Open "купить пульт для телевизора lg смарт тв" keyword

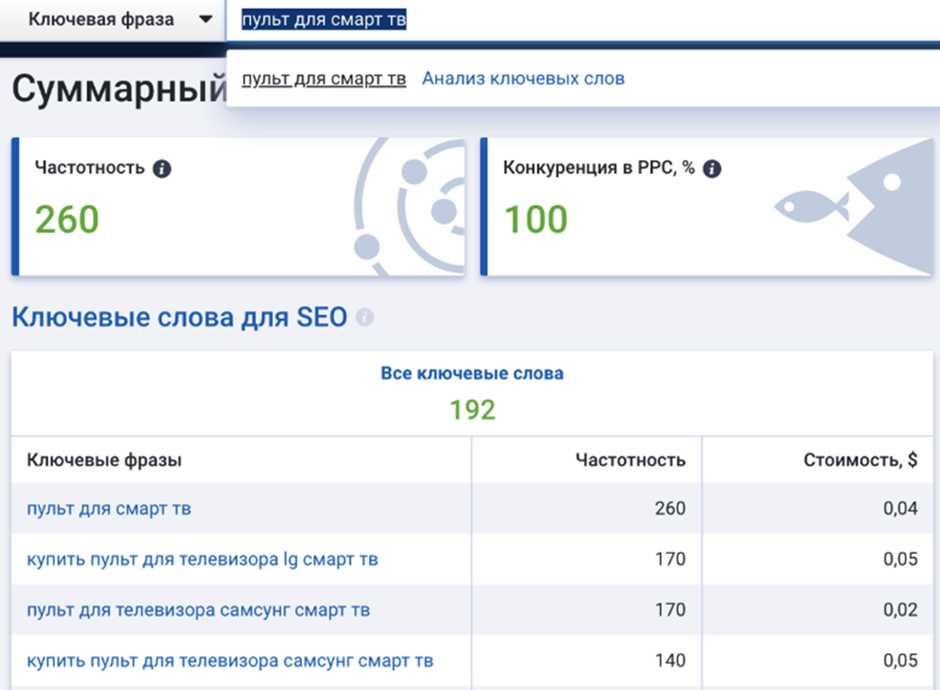click(x=202, y=559)
